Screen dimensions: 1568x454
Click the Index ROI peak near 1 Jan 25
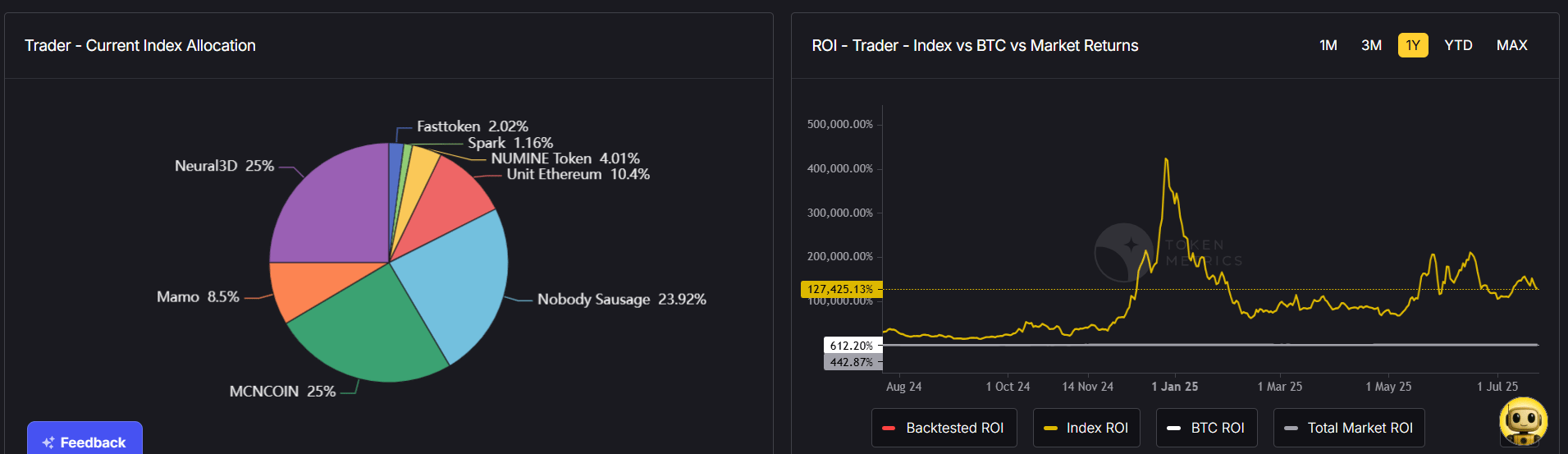(x=1166, y=159)
